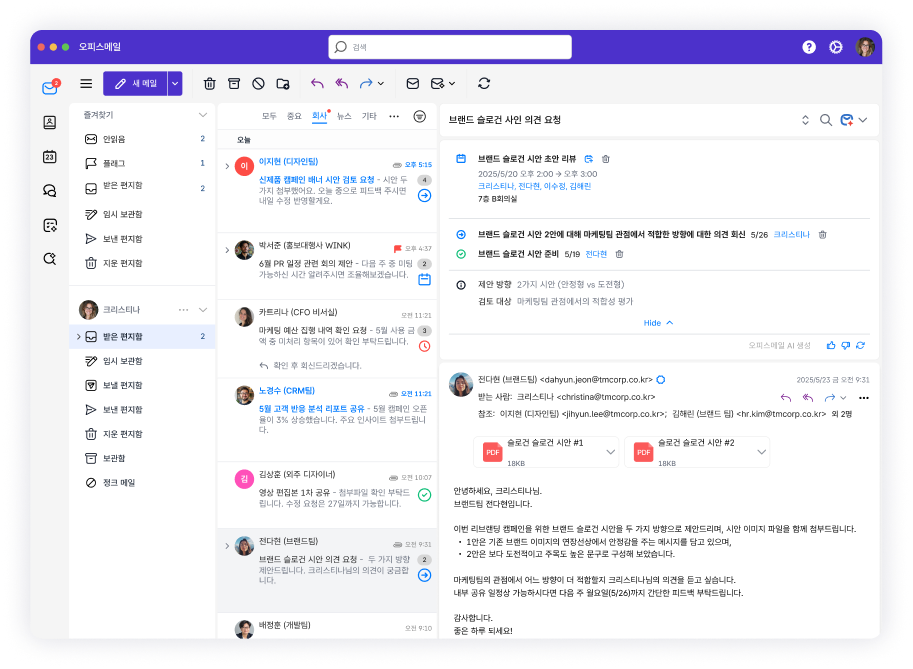Toggle the reminder clock on 카트리나 mail

[x=424, y=346]
